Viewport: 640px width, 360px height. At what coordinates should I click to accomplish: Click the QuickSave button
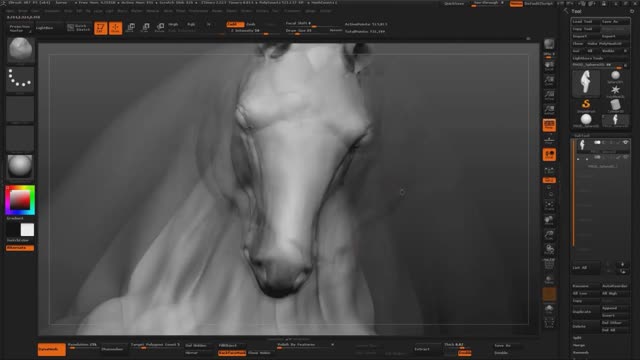point(453,3)
